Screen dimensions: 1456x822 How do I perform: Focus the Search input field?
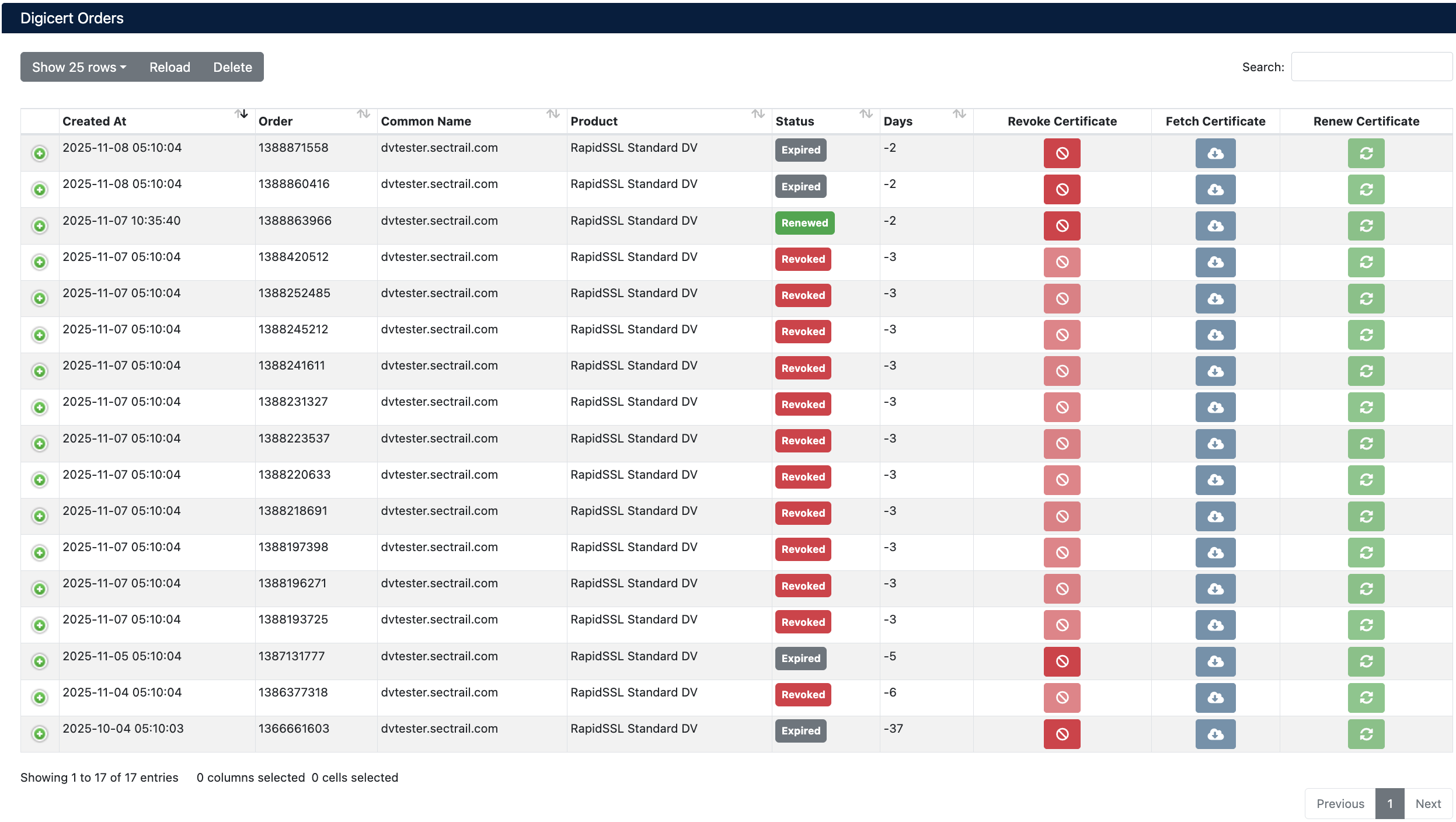[x=1371, y=67]
